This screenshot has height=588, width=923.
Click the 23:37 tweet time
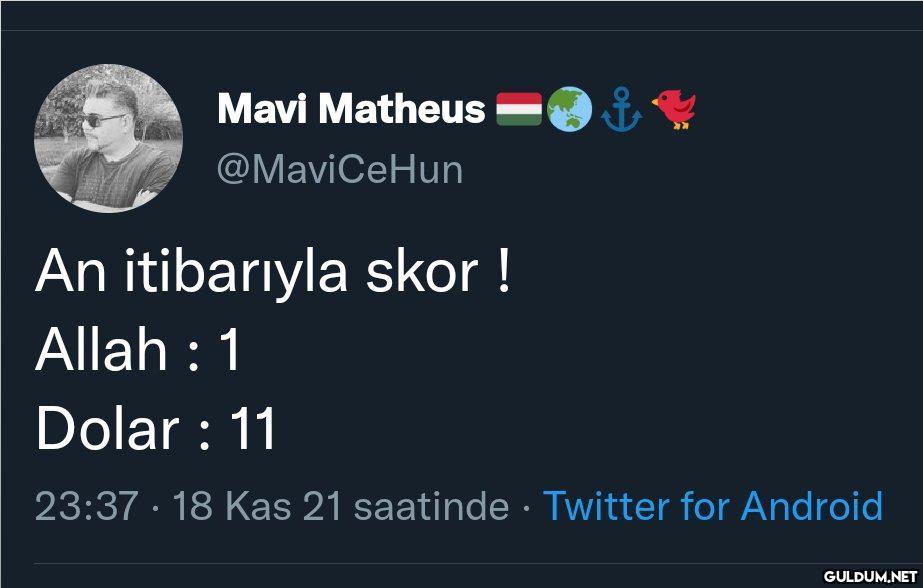point(86,506)
